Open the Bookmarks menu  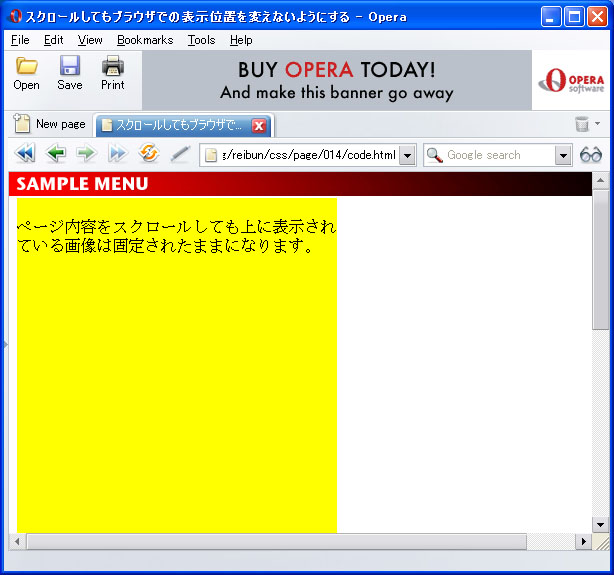tap(145, 40)
